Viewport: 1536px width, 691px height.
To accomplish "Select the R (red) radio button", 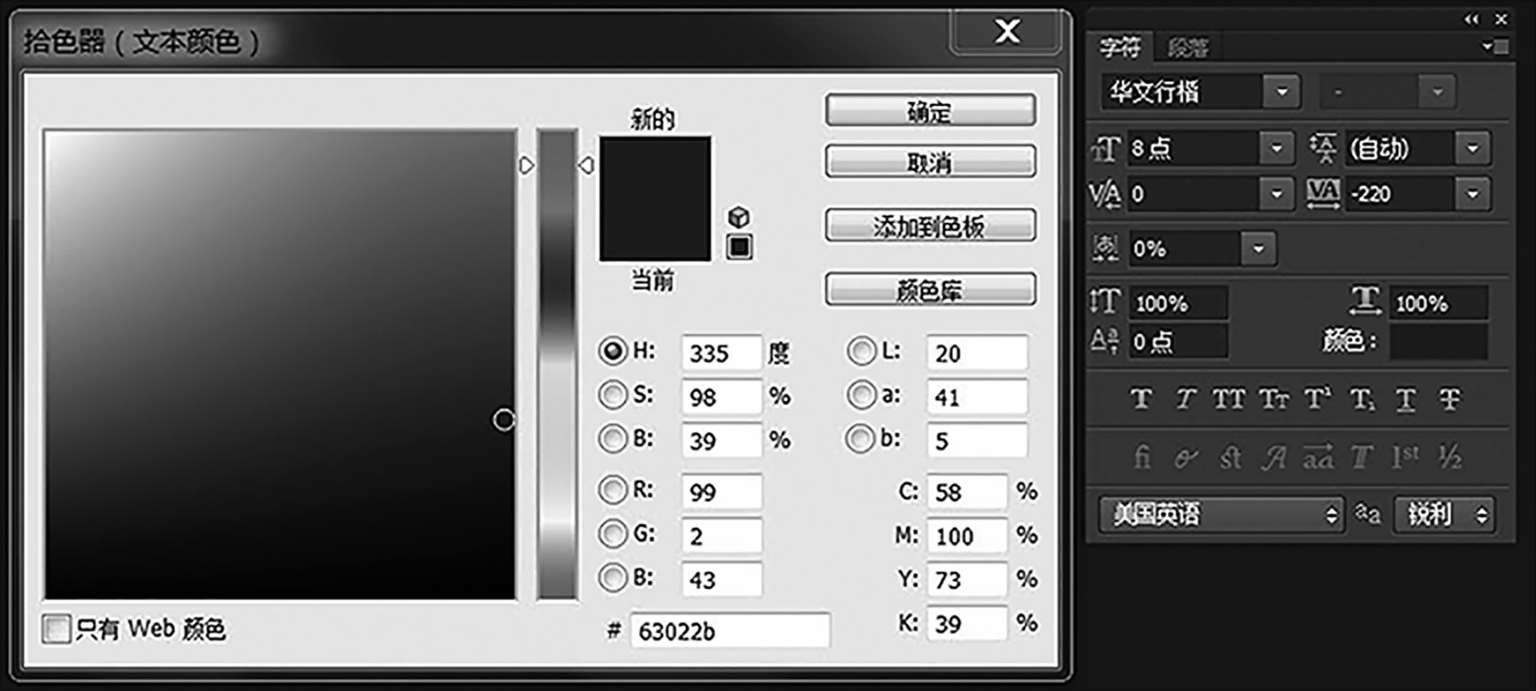I will pyautogui.click(x=612, y=490).
